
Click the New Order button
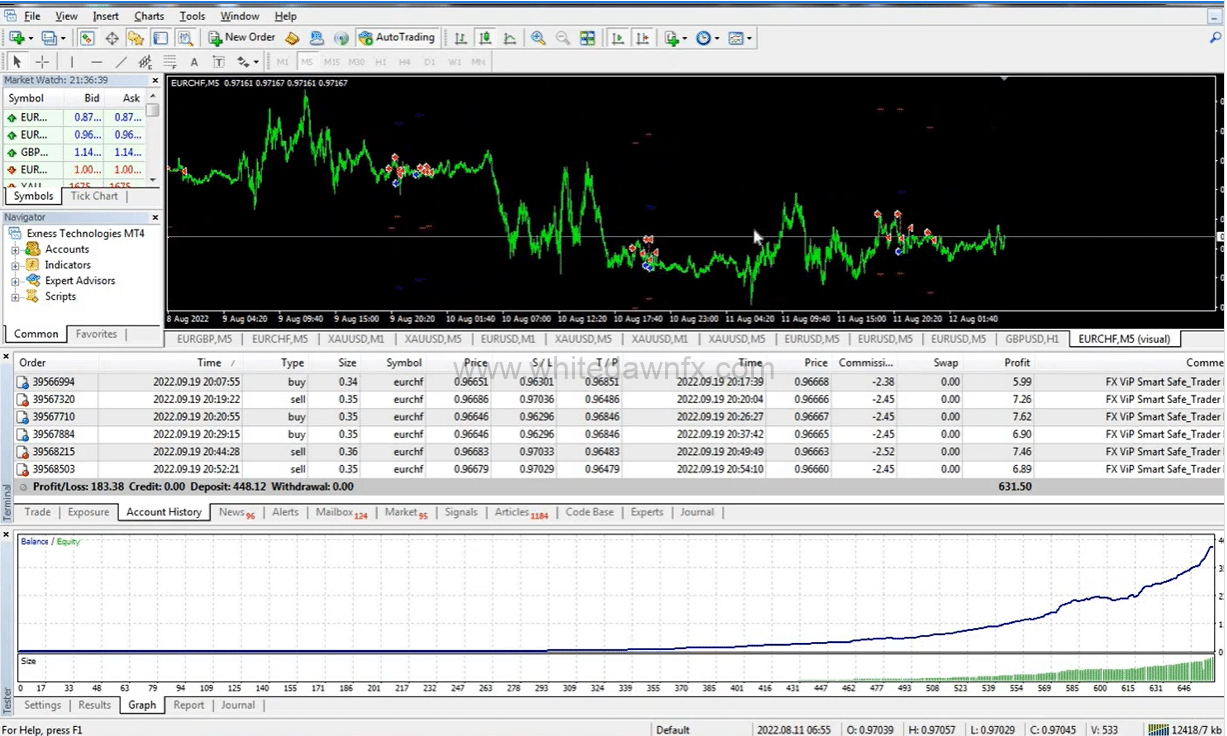tap(241, 38)
